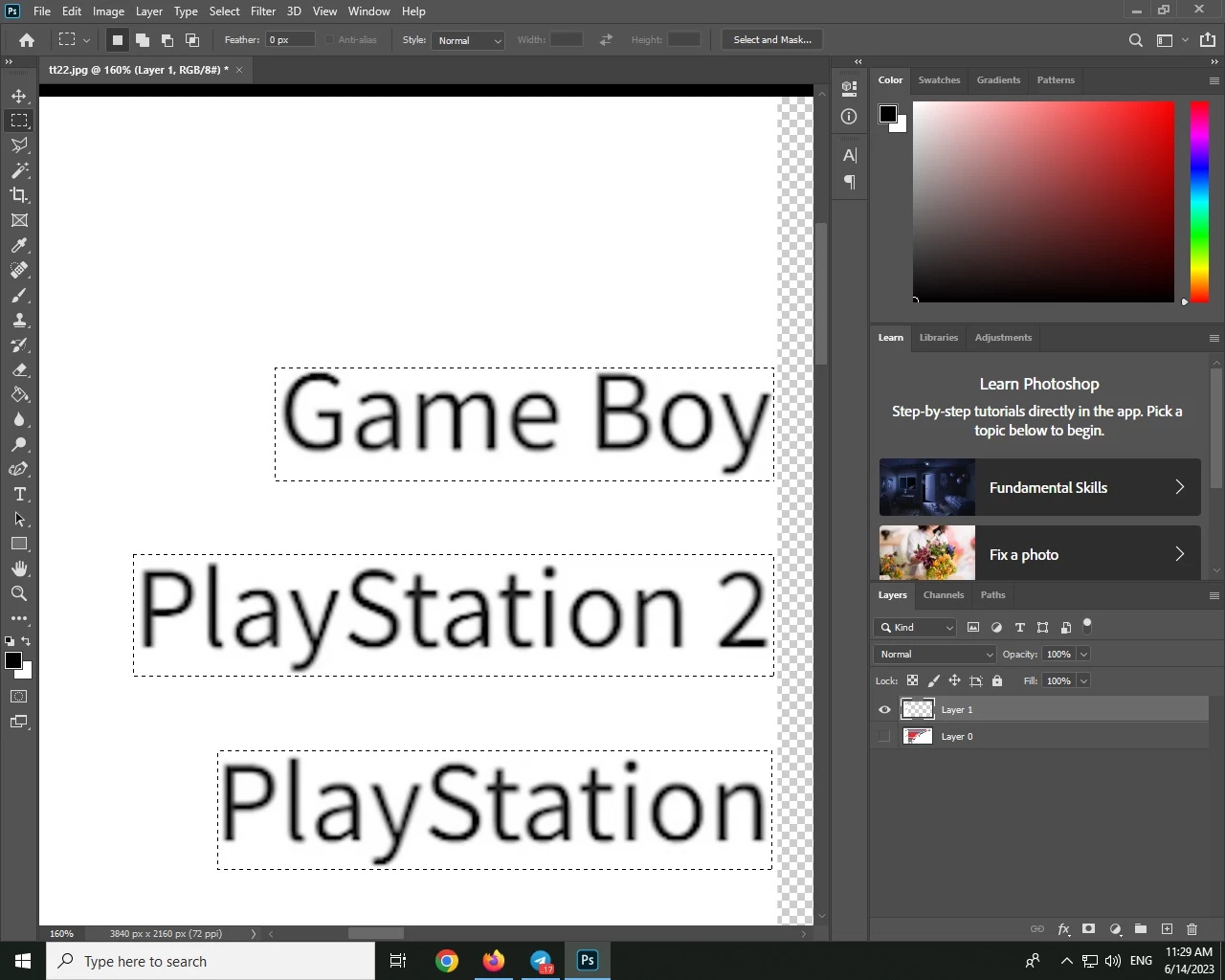Select the Frame tool
Viewport: 1225px width, 980px height.
pos(19,220)
